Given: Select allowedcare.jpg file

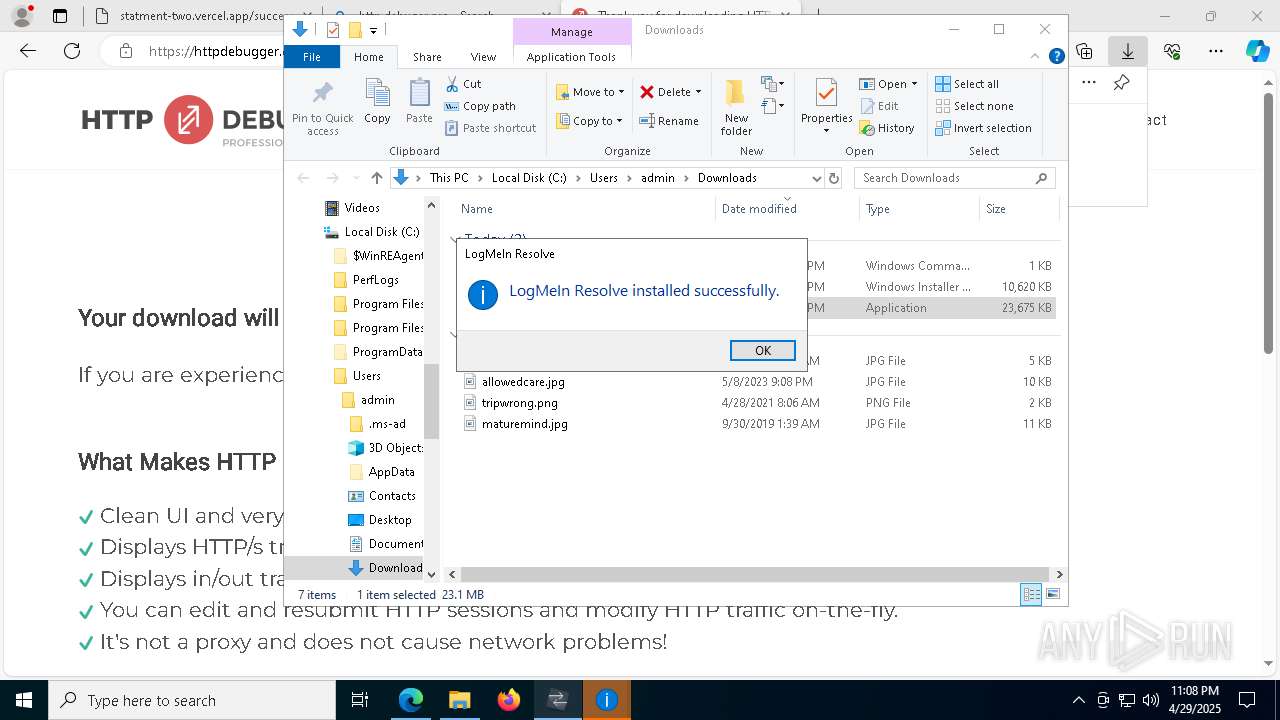Looking at the screenshot, I should [523, 382].
